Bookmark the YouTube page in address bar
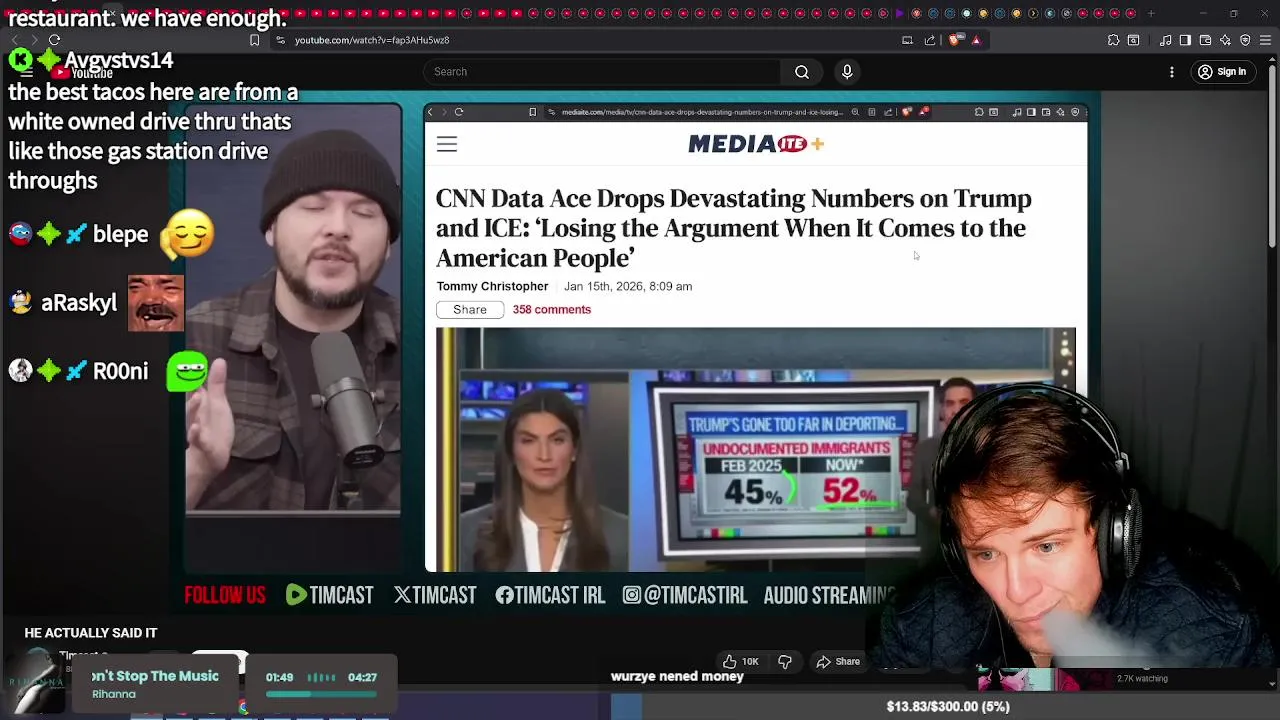Screen dimensions: 1280x720 254,40
